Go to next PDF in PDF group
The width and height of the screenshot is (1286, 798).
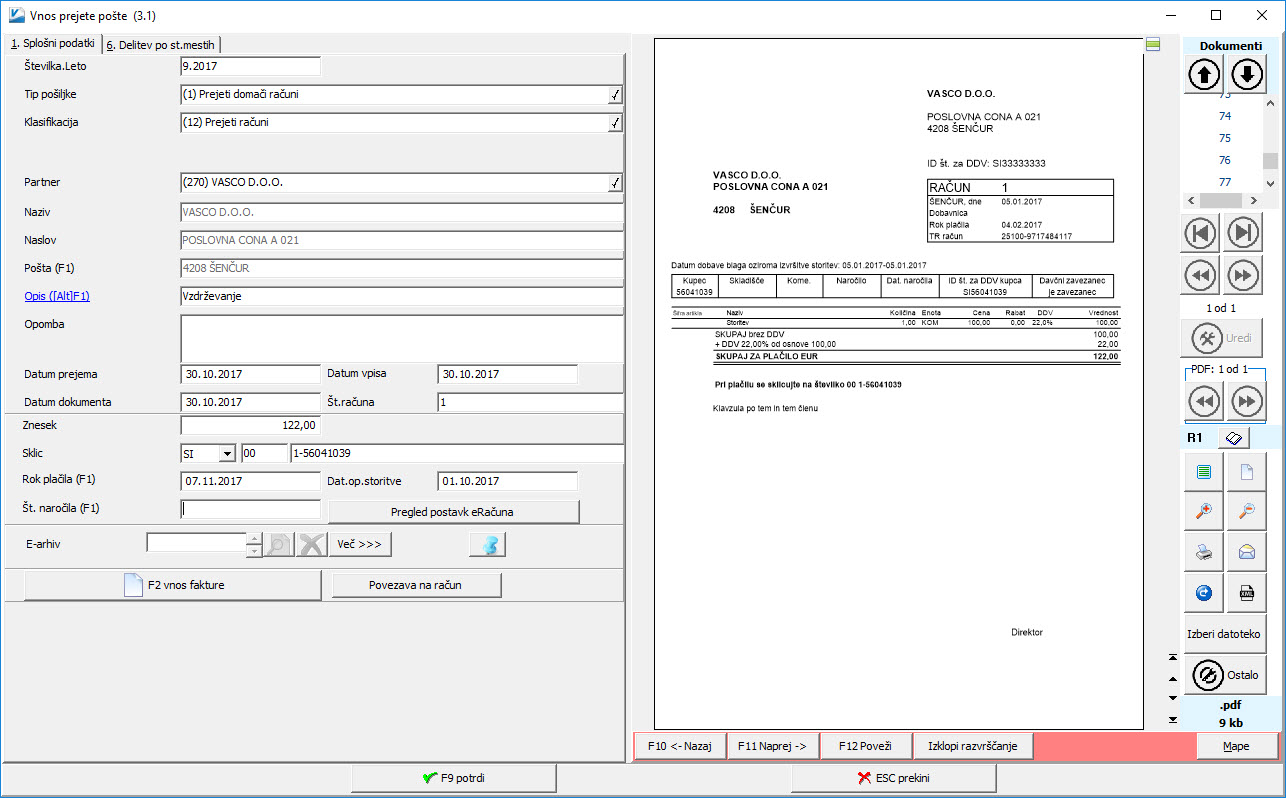[1246, 402]
